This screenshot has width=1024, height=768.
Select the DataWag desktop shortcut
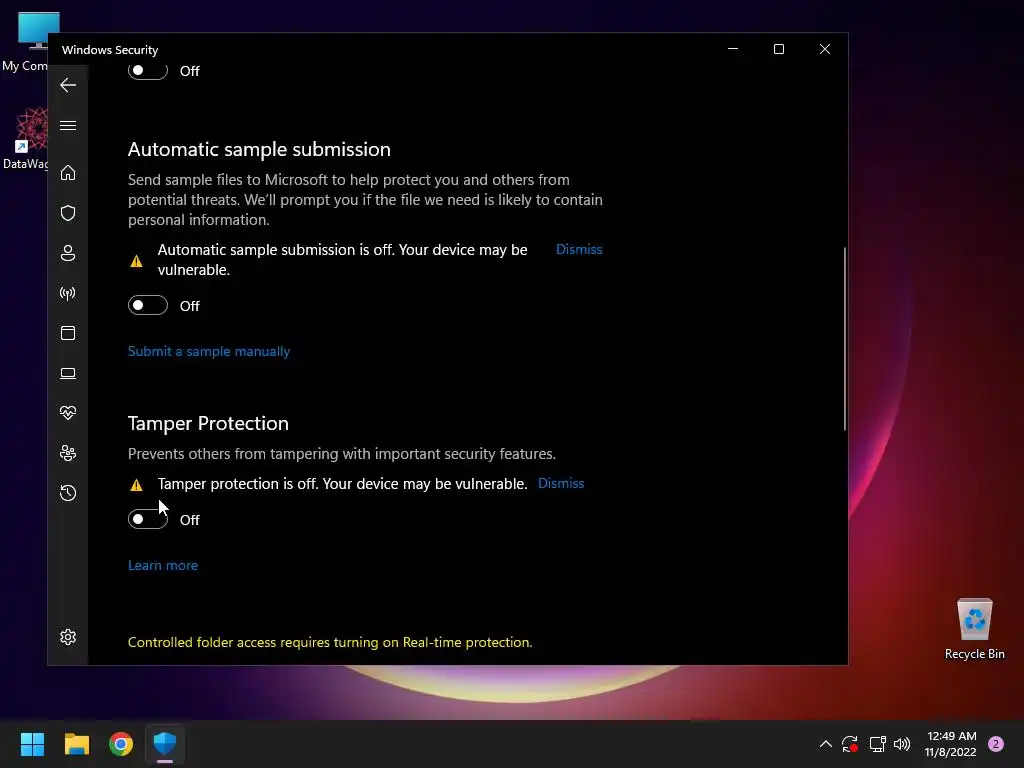coord(25,139)
